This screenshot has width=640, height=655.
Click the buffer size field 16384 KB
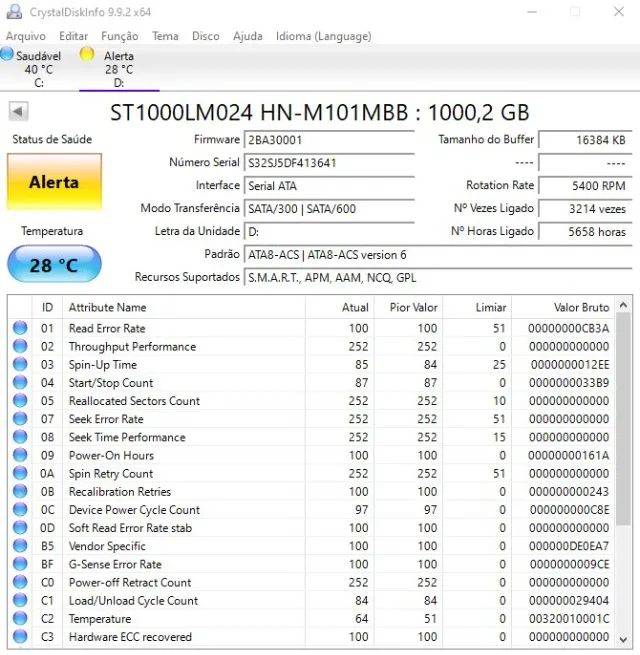[x=585, y=140]
